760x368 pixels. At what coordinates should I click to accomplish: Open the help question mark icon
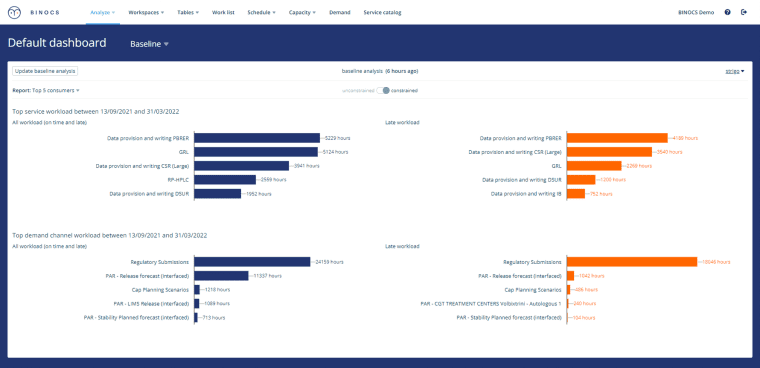tap(728, 12)
